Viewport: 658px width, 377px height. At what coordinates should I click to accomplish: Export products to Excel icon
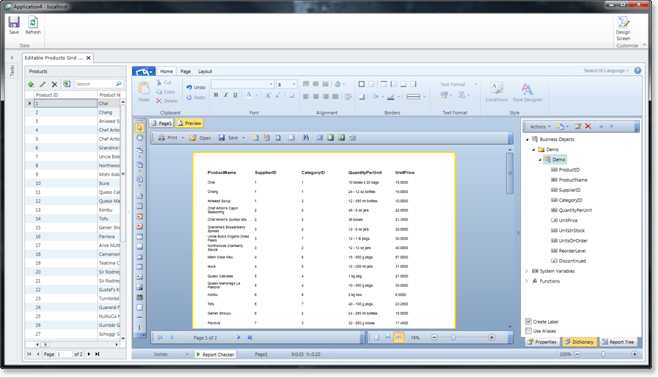pos(67,84)
